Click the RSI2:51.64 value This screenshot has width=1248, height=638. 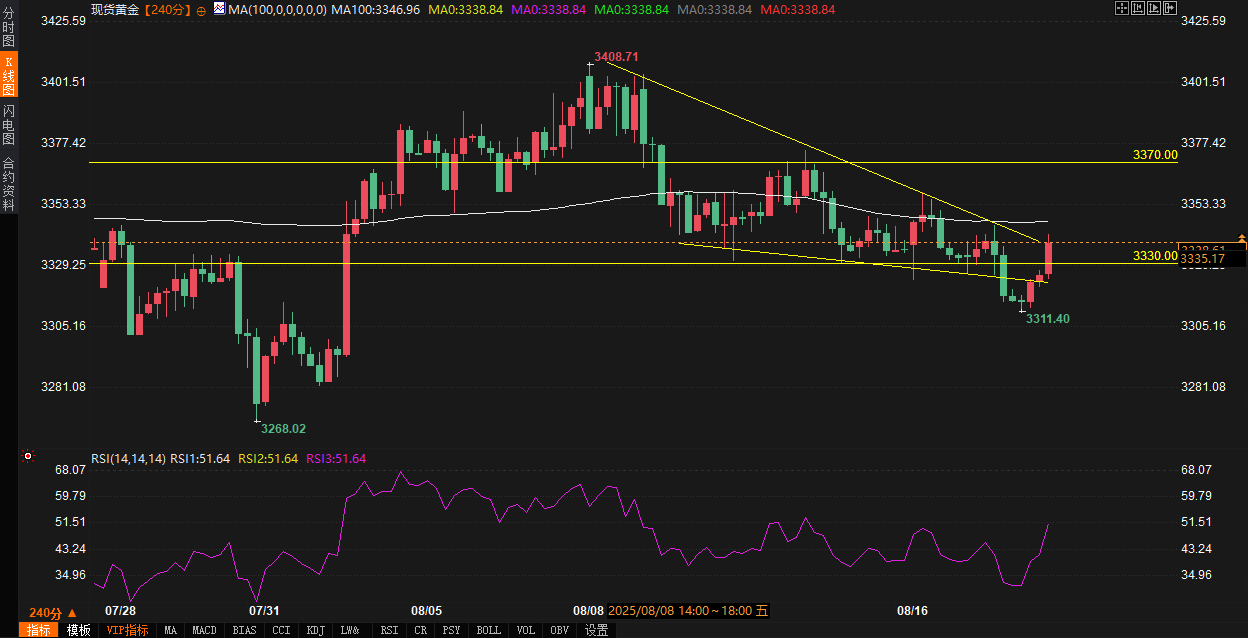[x=268, y=459]
